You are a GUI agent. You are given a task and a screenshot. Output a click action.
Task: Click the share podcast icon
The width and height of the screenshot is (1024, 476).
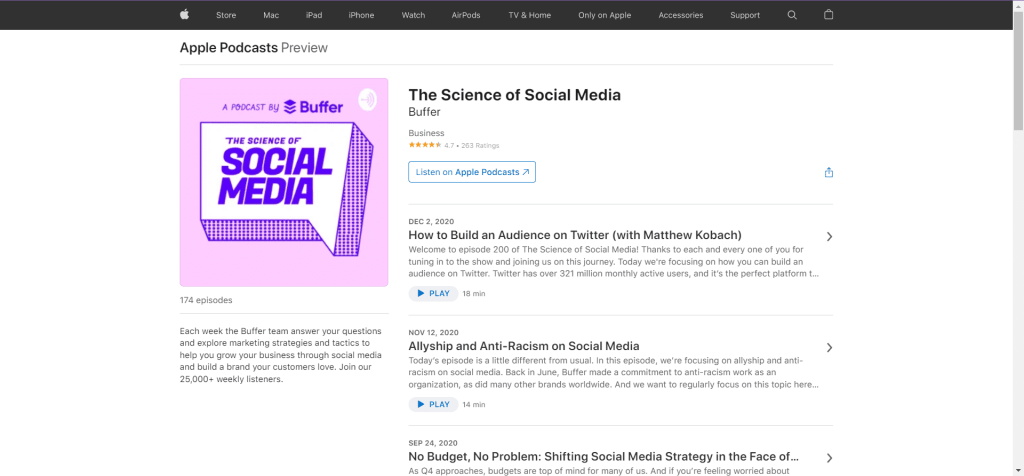[x=828, y=172]
